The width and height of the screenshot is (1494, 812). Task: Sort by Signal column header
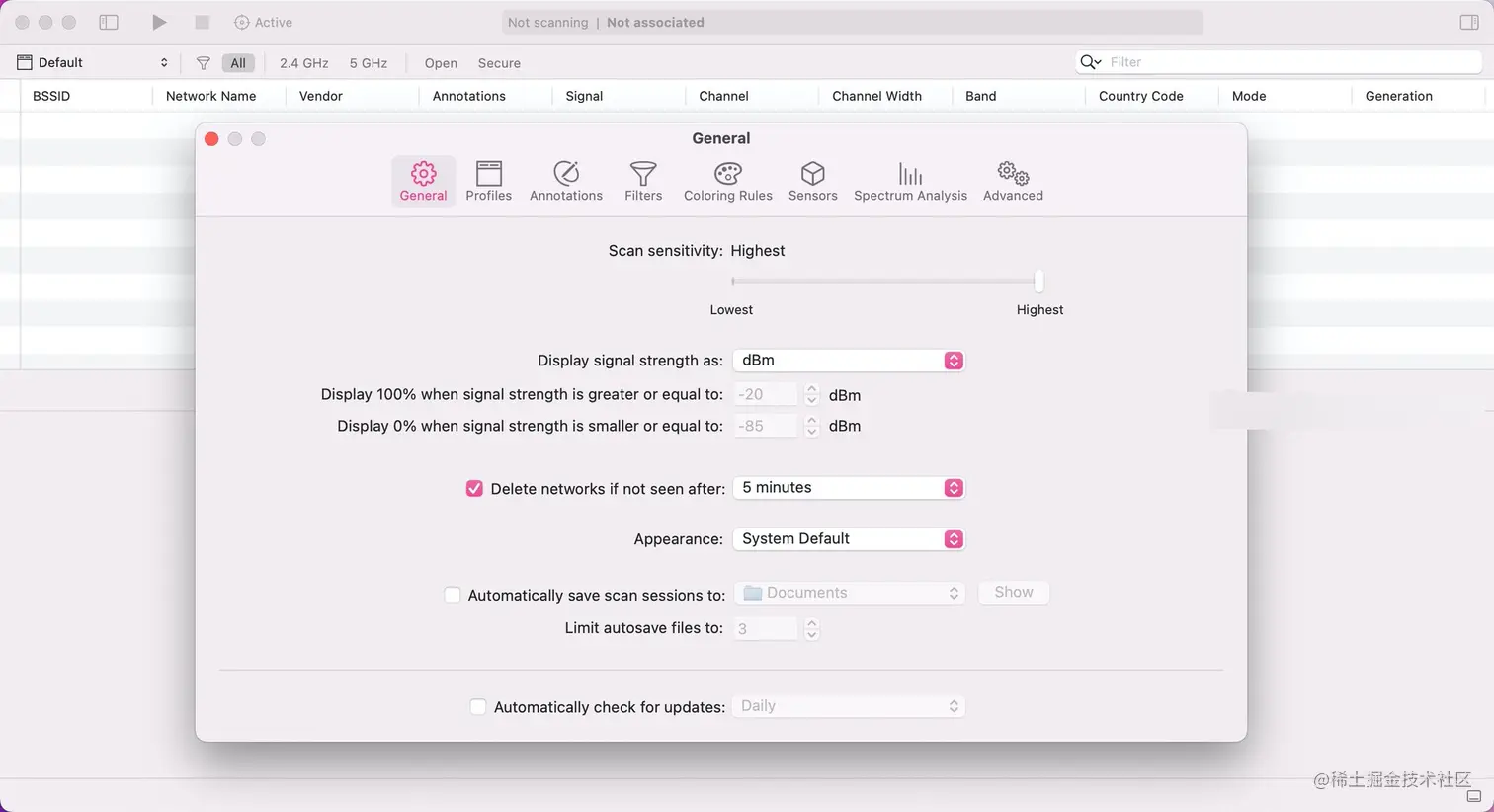pyautogui.click(x=584, y=96)
